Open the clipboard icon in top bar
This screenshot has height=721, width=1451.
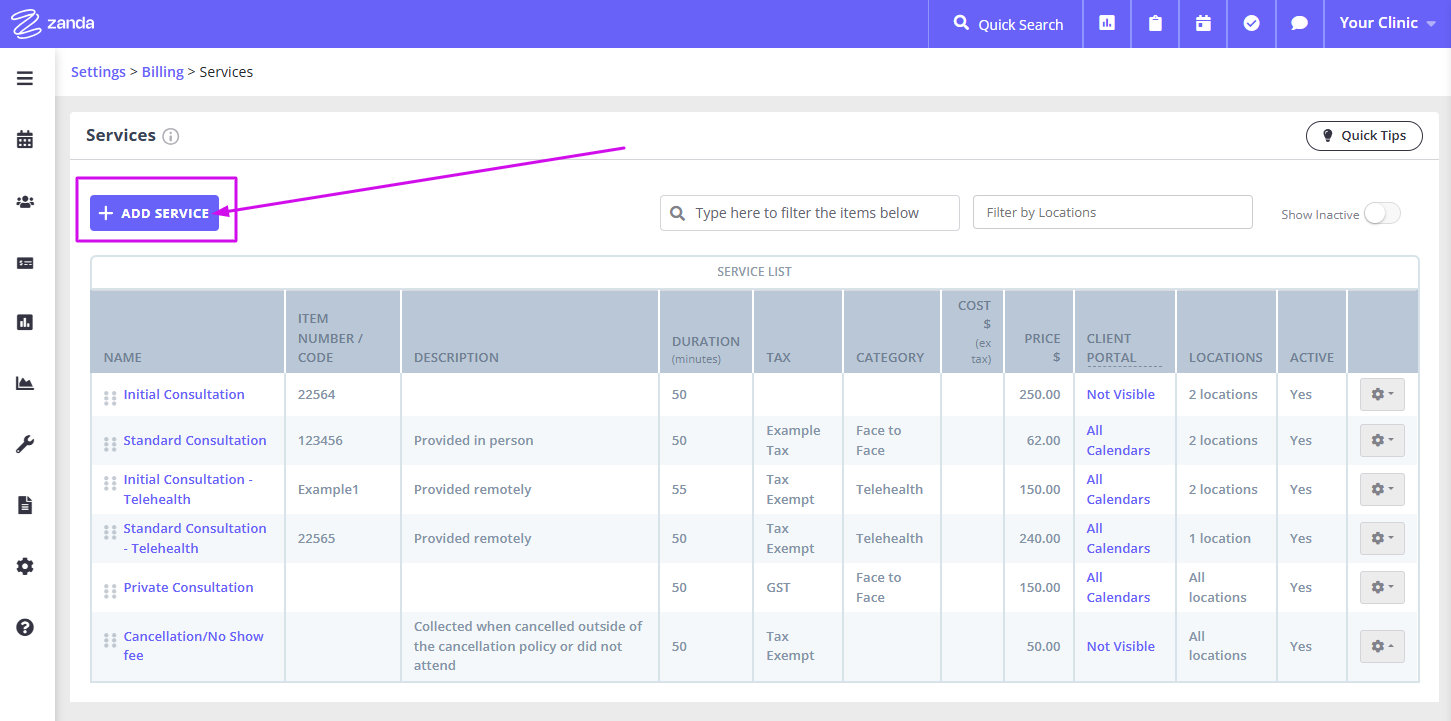pos(1155,24)
